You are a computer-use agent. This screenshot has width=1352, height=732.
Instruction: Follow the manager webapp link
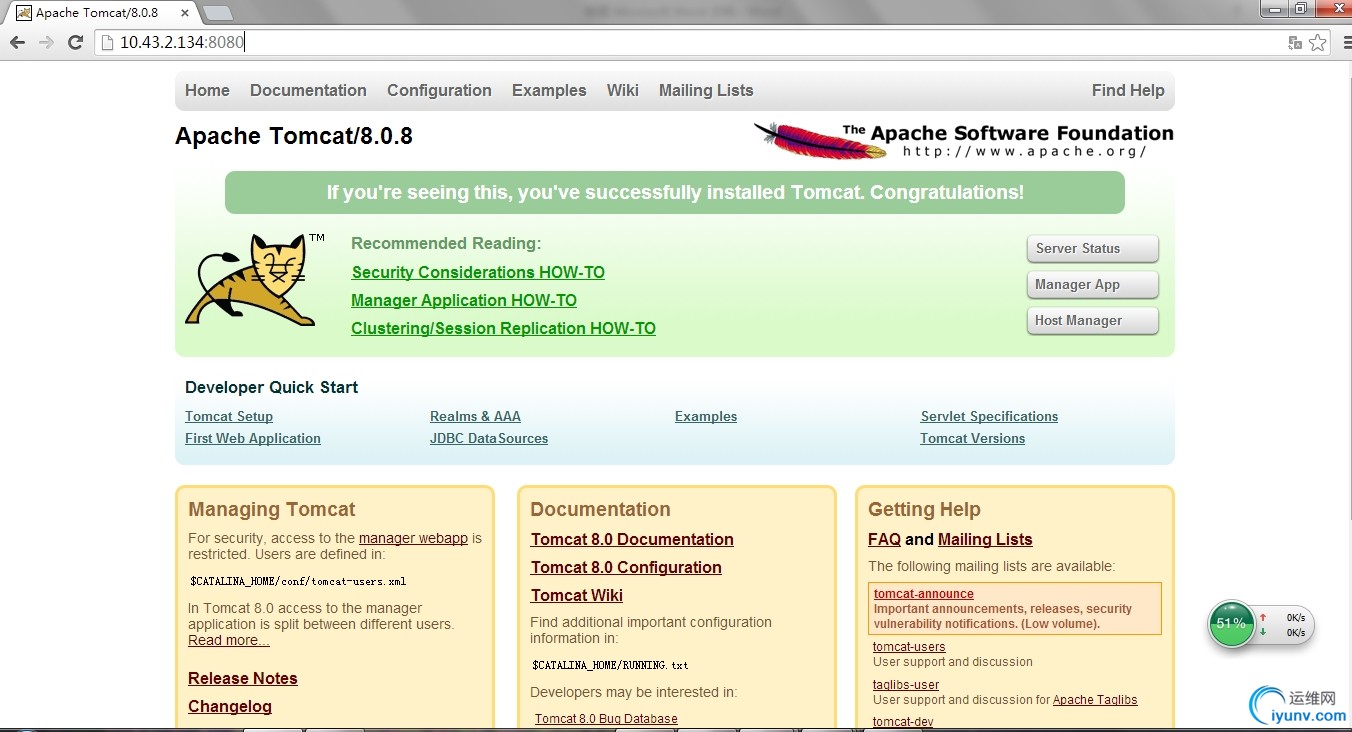click(413, 538)
